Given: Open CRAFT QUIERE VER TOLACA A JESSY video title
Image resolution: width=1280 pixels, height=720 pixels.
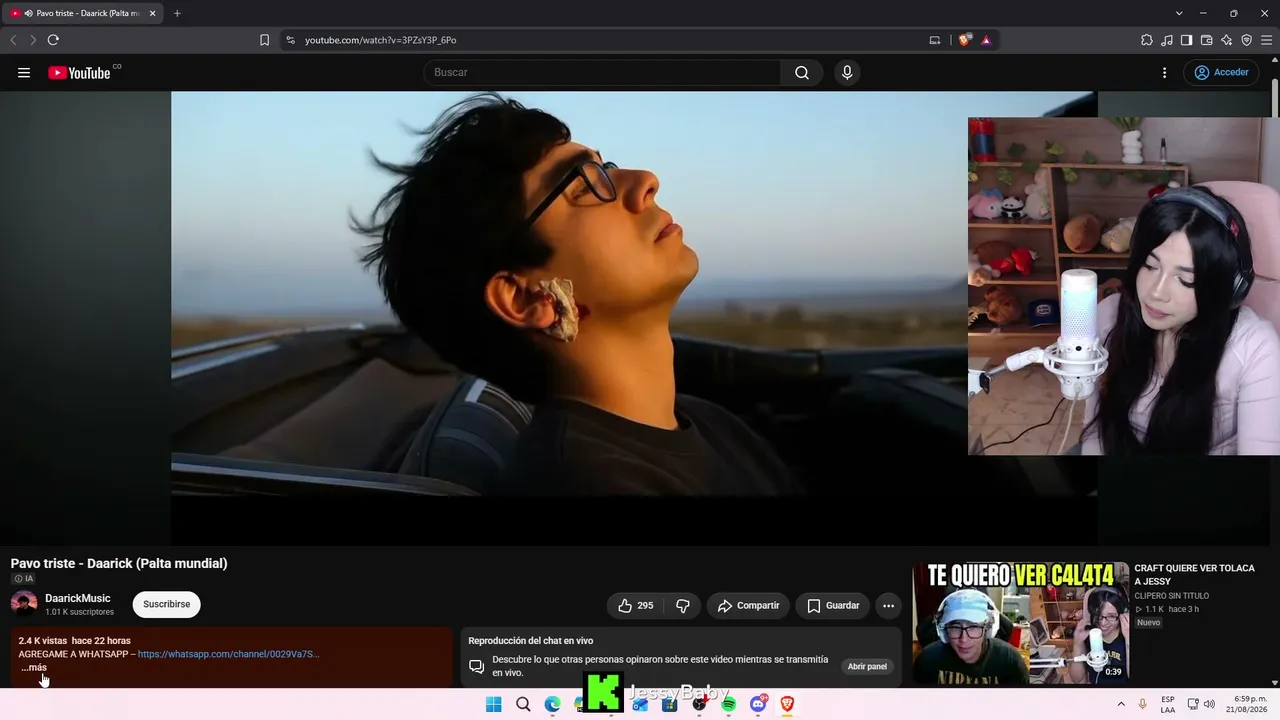Looking at the screenshot, I should tap(1194, 575).
